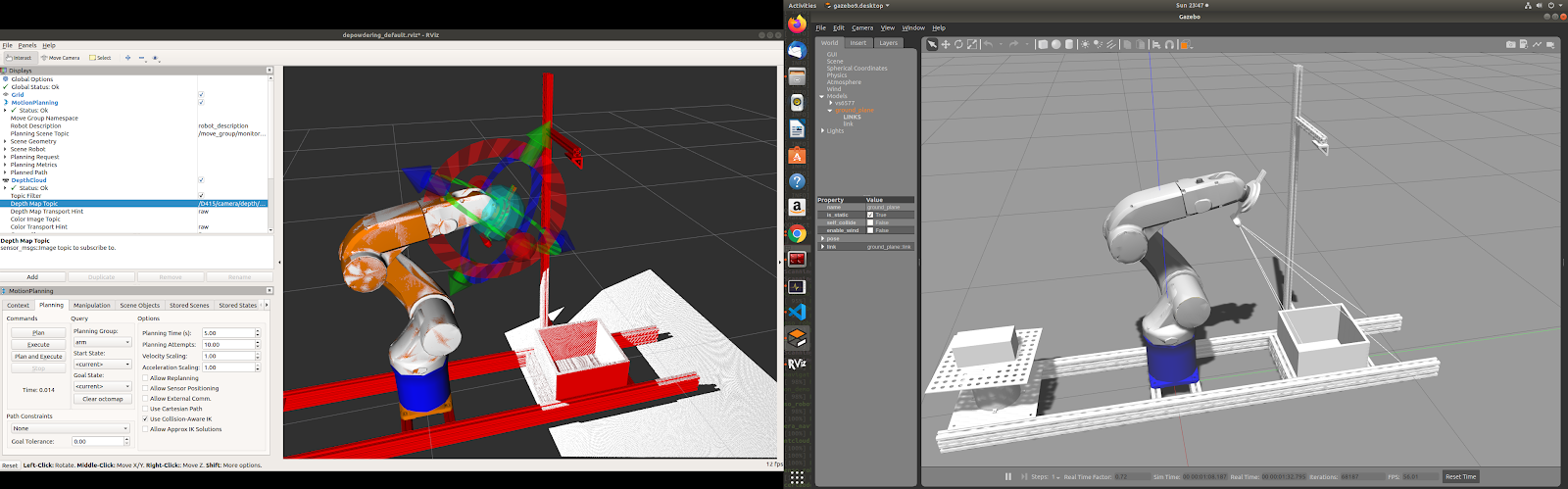
Task: Open the Goal State dropdown
Action: (102, 386)
